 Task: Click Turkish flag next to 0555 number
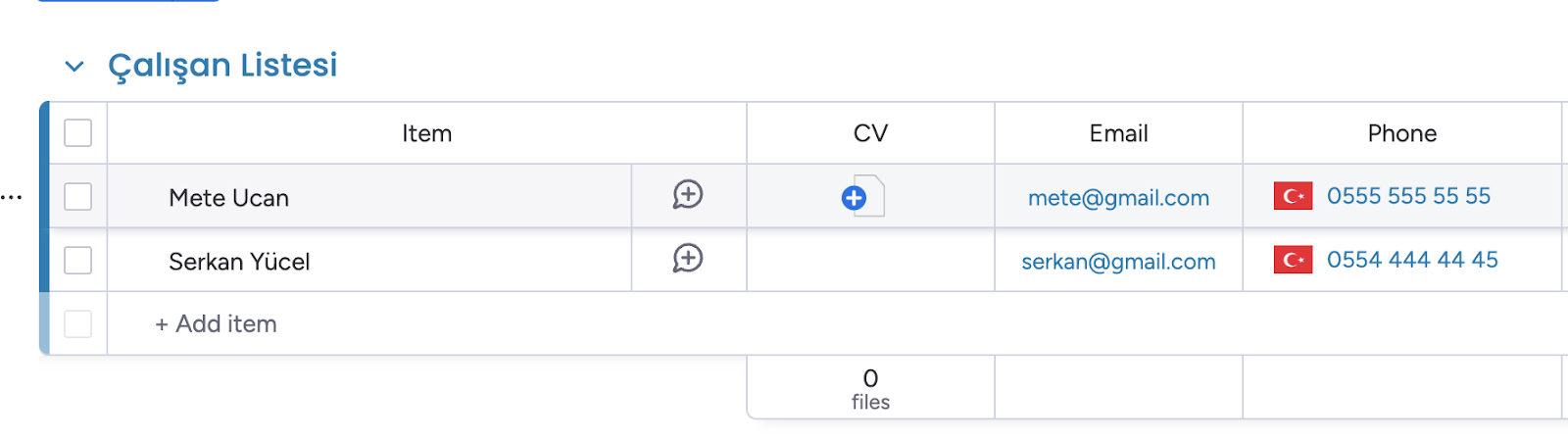[x=1293, y=196]
